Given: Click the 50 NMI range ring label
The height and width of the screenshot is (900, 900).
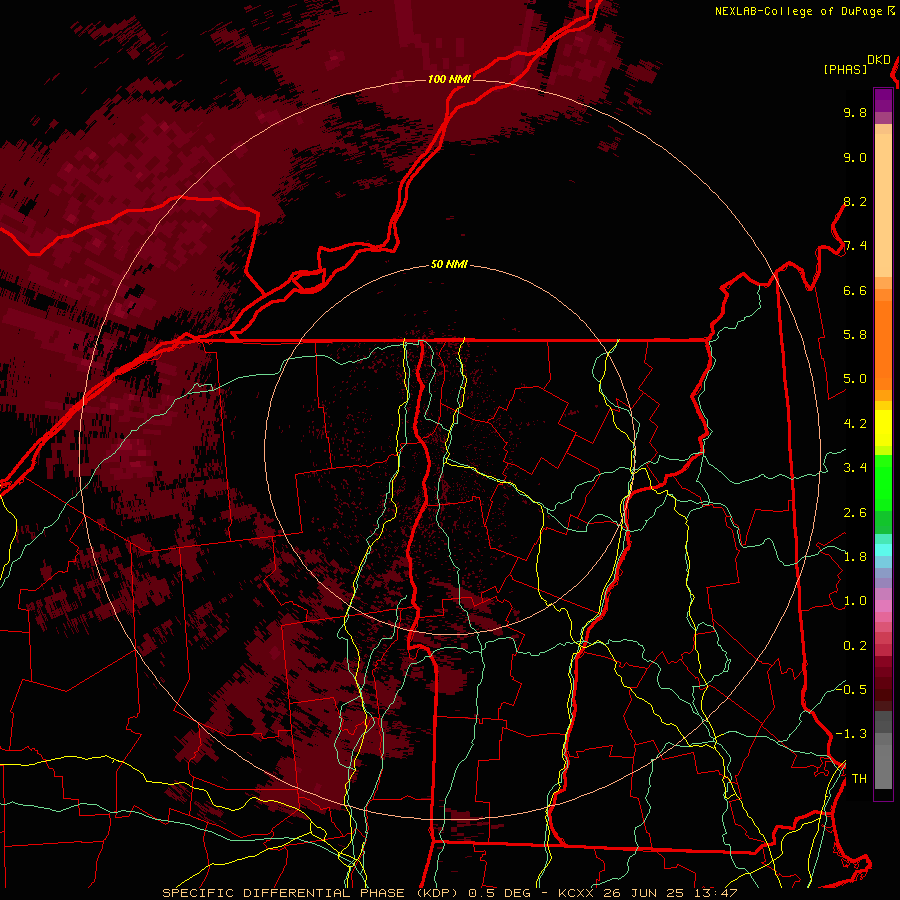Looking at the screenshot, I should pos(449,265).
